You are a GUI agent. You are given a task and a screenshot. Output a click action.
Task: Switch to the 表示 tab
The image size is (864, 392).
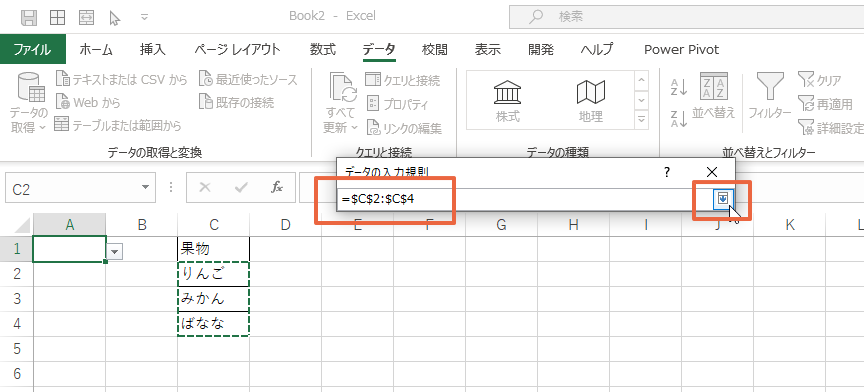(x=488, y=50)
